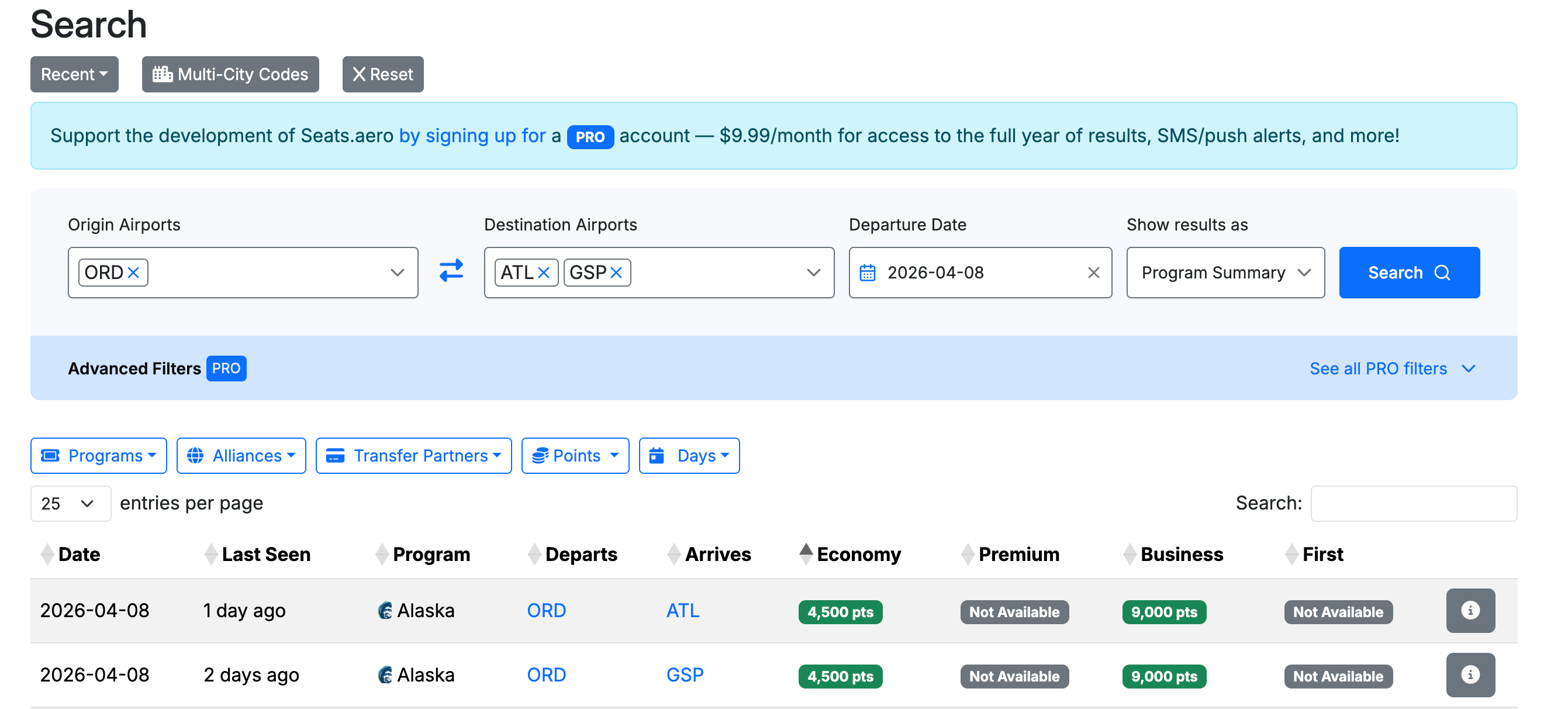Sort table by the Last Seen column
Image resolution: width=1568 pixels, height=709 pixels.
[265, 555]
